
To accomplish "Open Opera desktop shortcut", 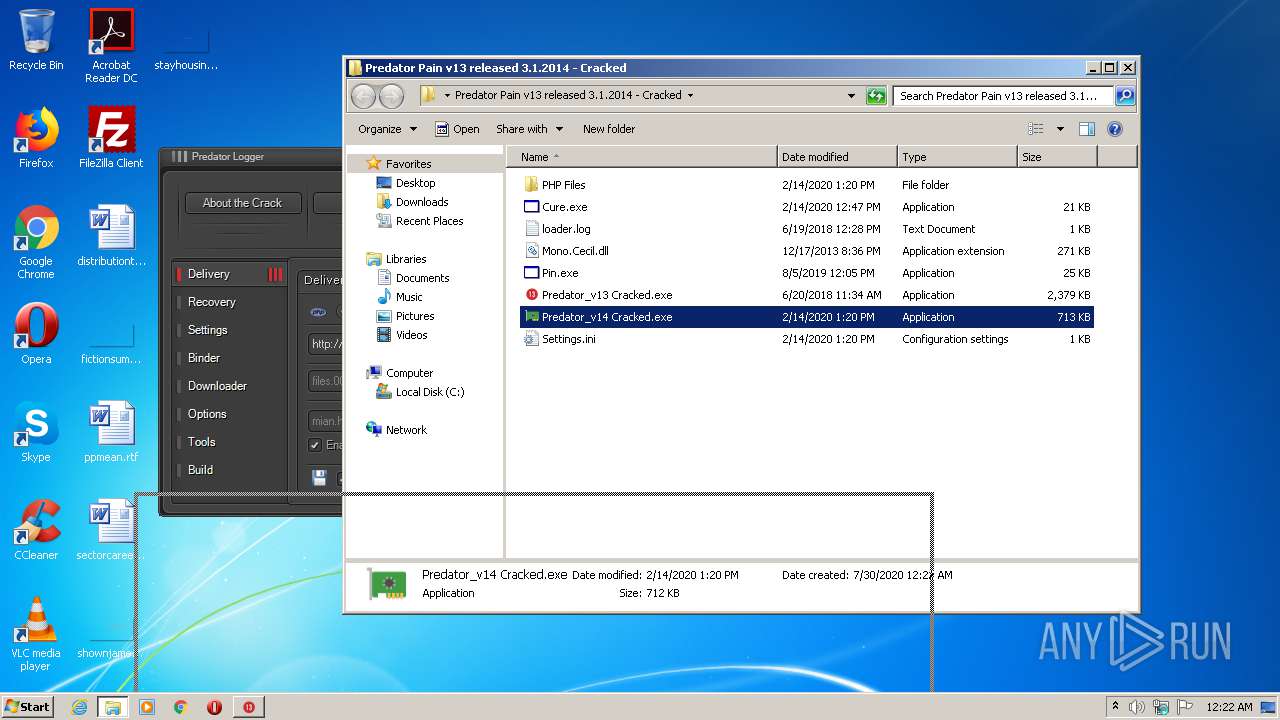I will [36, 334].
